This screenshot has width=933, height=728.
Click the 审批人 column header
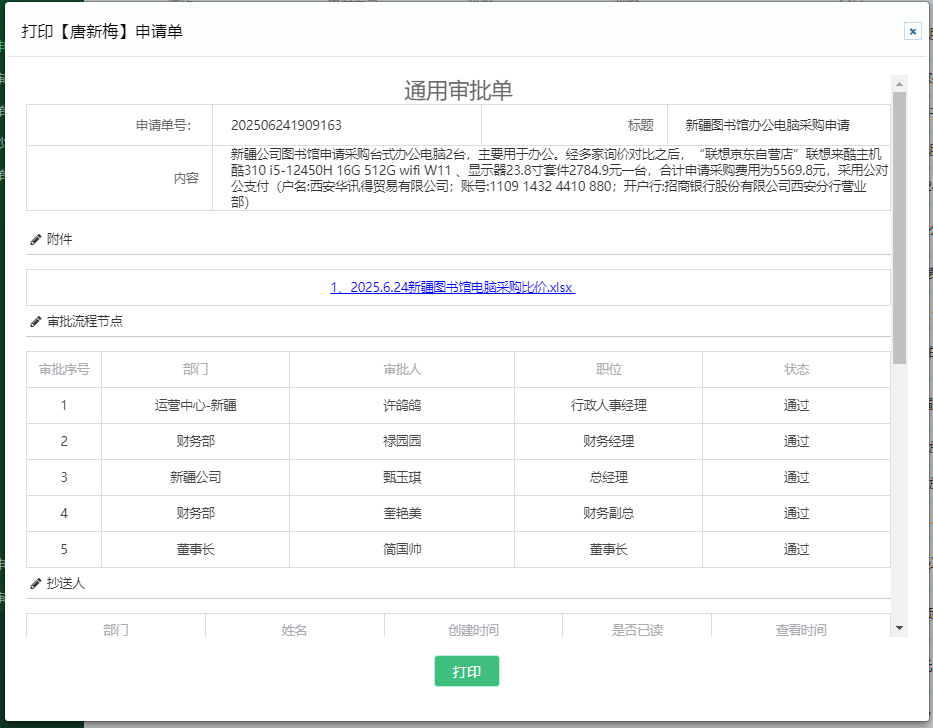click(402, 369)
